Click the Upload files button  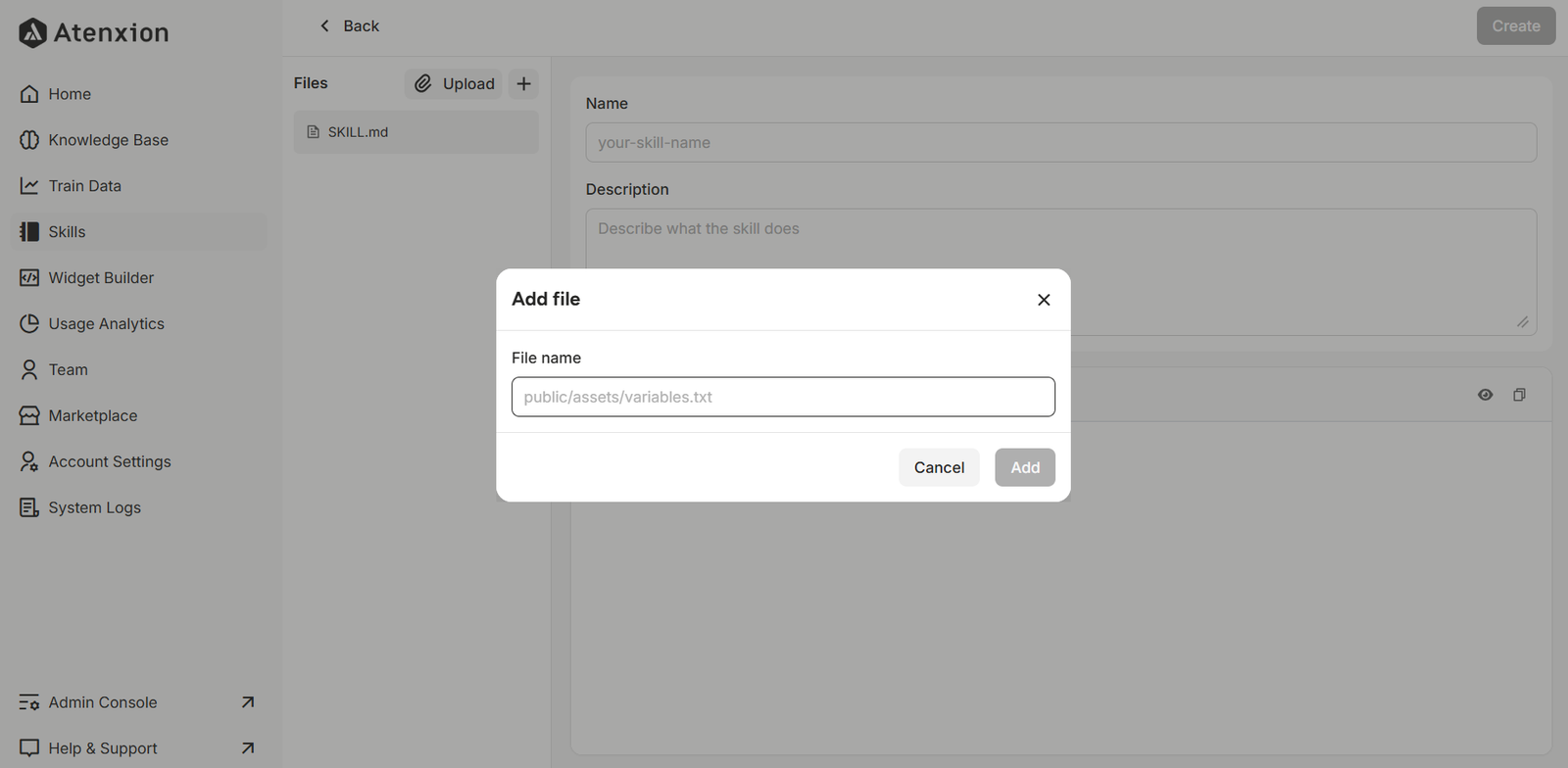(x=454, y=84)
